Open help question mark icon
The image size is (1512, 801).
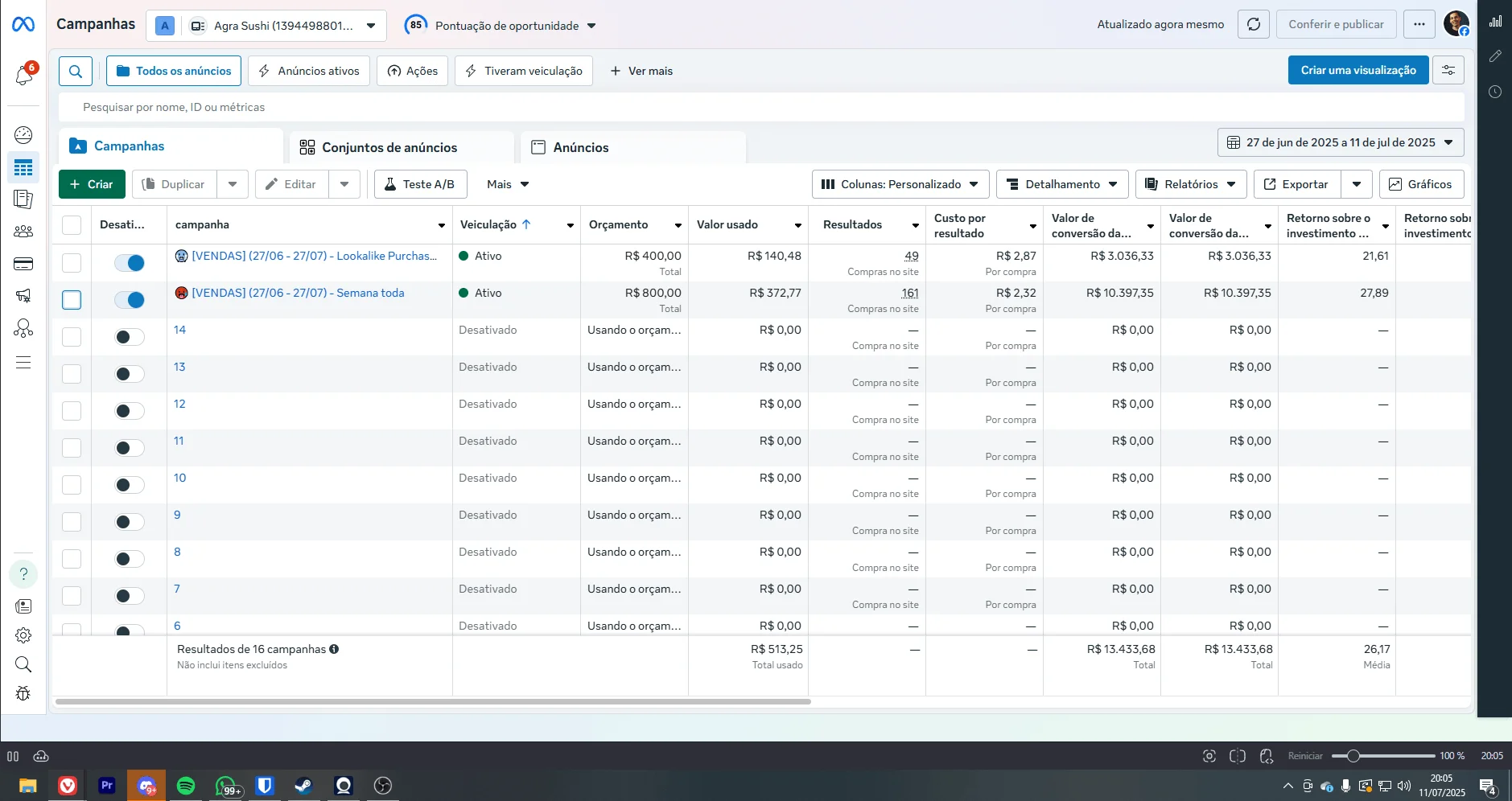click(x=23, y=574)
